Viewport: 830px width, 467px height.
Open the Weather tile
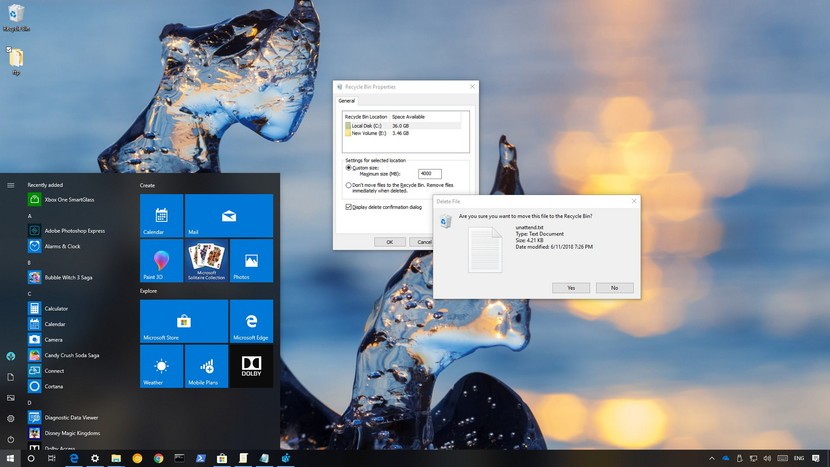coord(161,366)
